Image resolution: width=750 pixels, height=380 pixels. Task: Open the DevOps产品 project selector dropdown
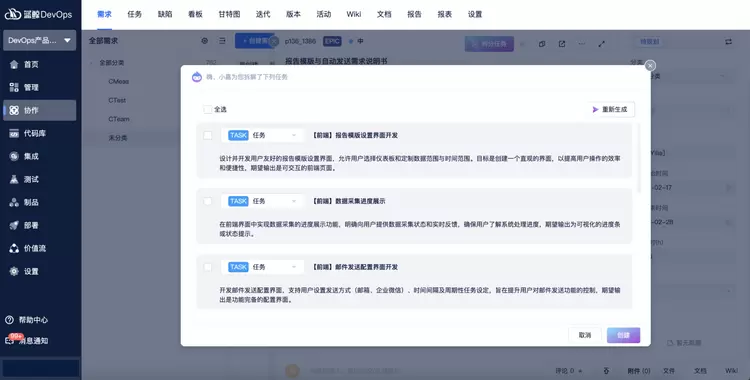tap(40, 41)
